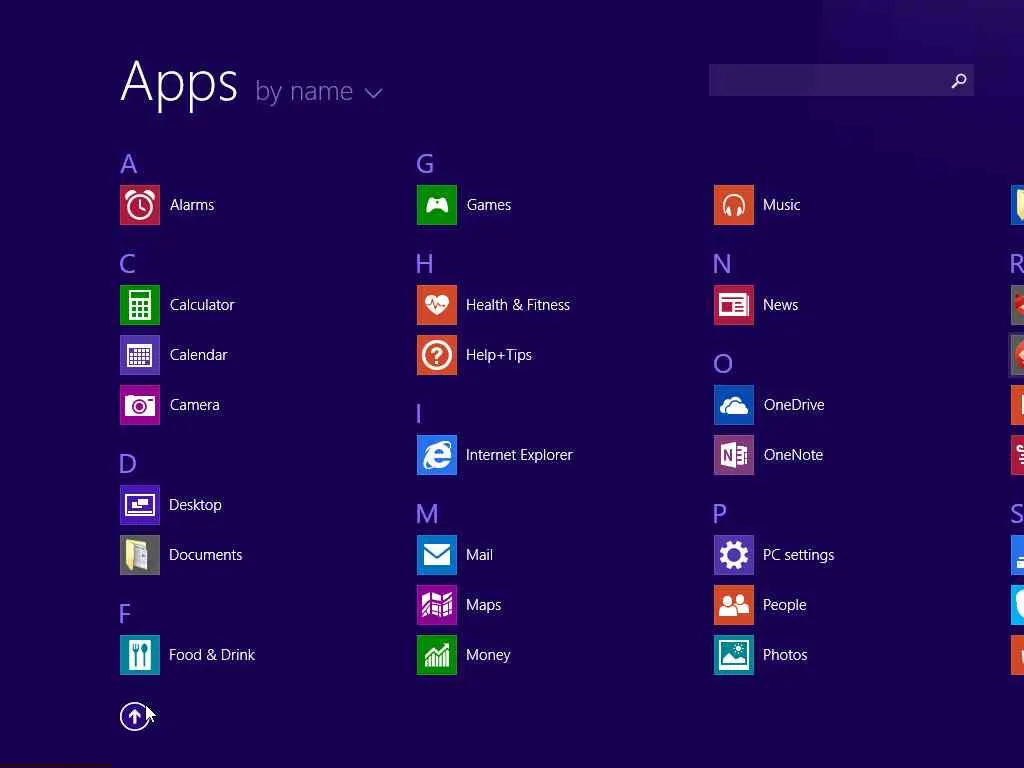Open the Mail app icon

[x=437, y=555]
